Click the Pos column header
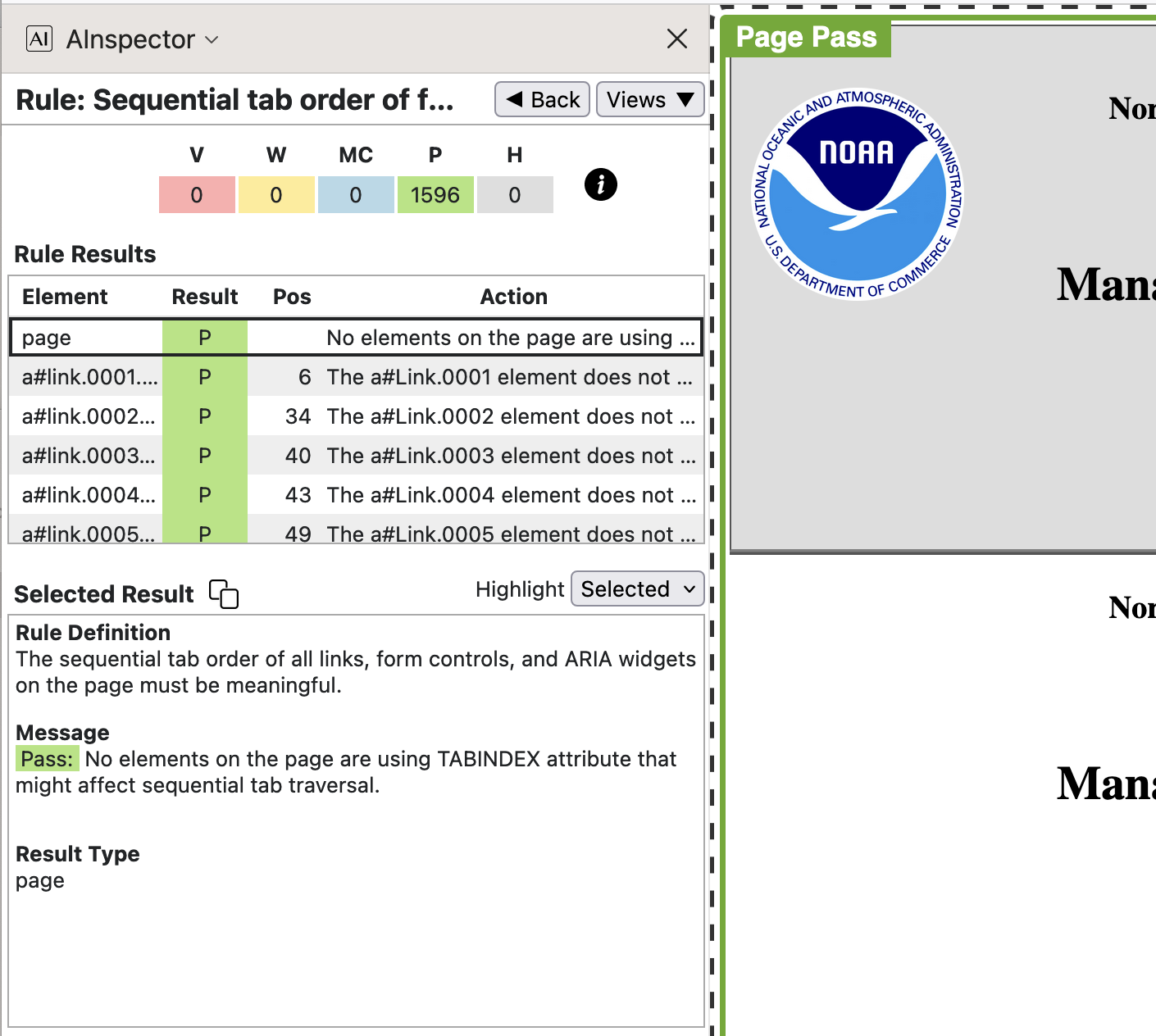1156x1036 pixels. (x=292, y=297)
